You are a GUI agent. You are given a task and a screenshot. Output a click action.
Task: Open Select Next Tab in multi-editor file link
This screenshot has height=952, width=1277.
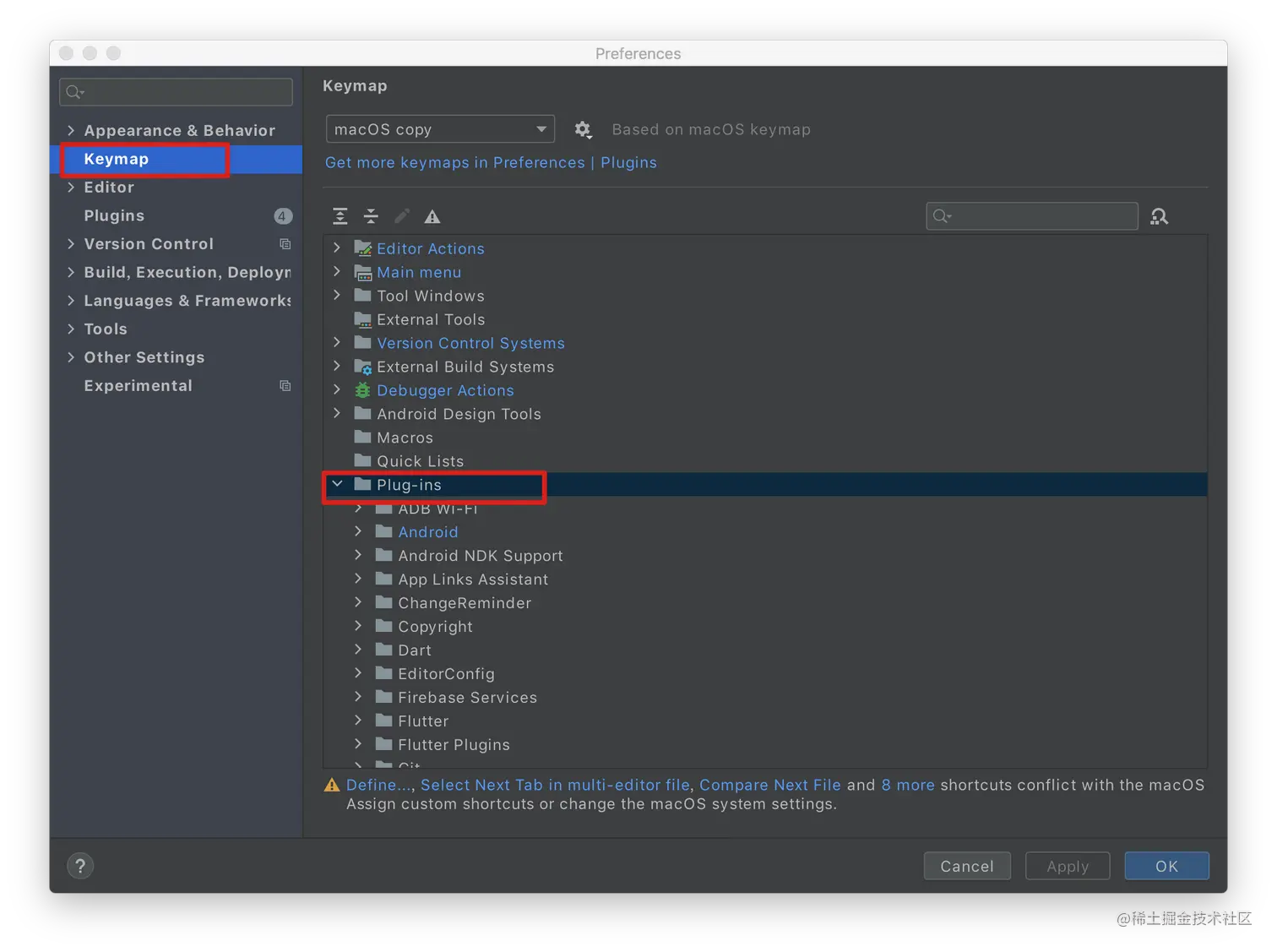(555, 785)
